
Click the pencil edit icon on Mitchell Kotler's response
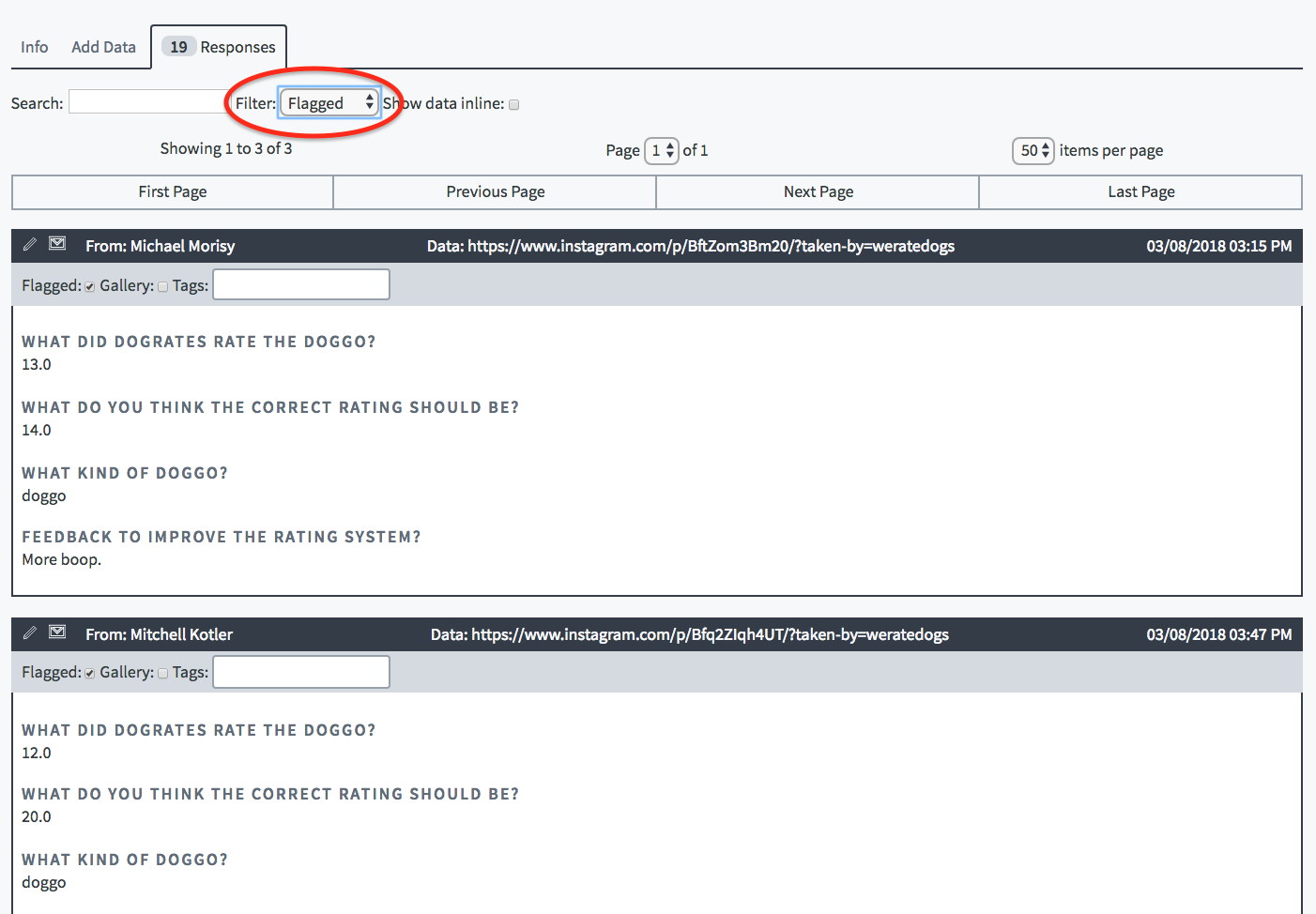tap(30, 632)
